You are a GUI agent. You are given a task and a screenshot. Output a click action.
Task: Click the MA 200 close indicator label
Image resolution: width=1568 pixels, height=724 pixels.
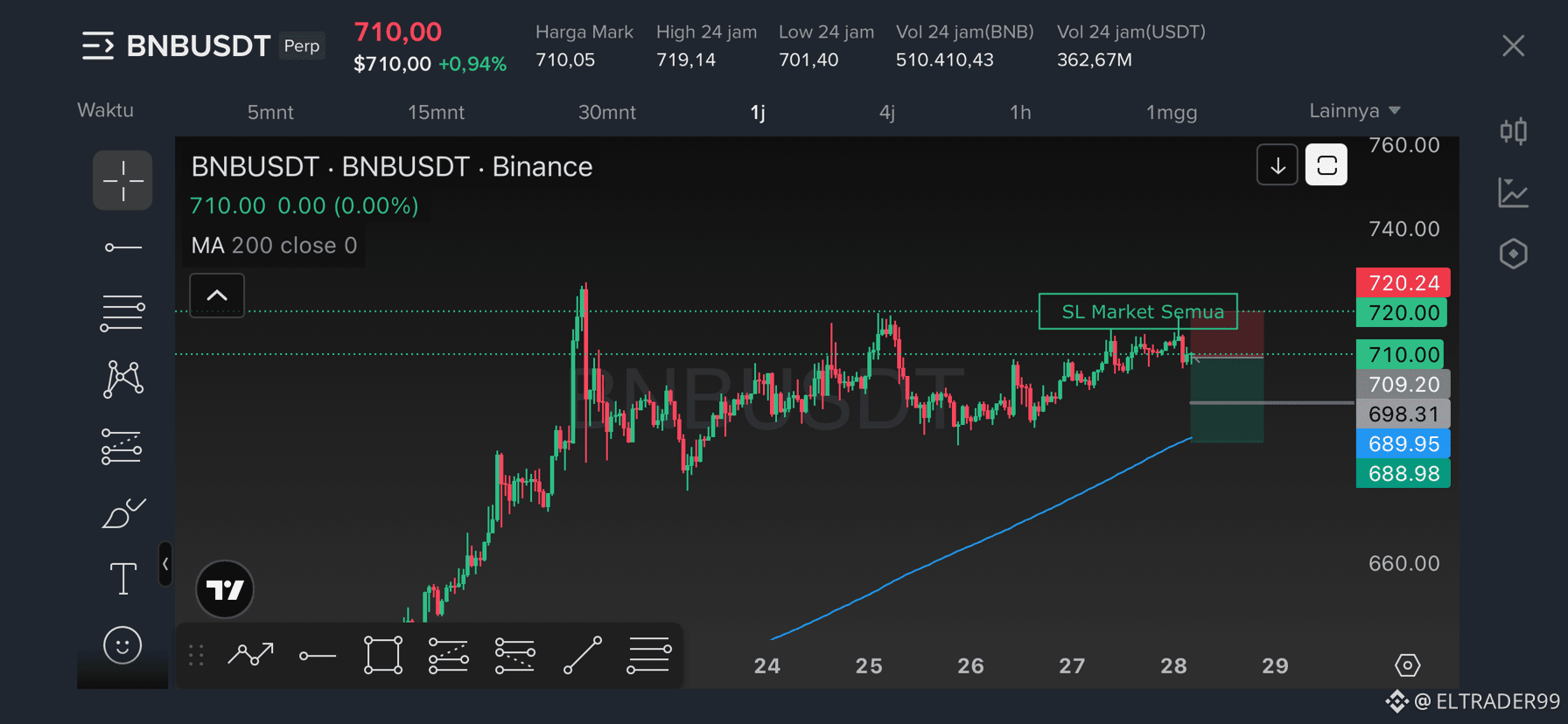(x=274, y=245)
